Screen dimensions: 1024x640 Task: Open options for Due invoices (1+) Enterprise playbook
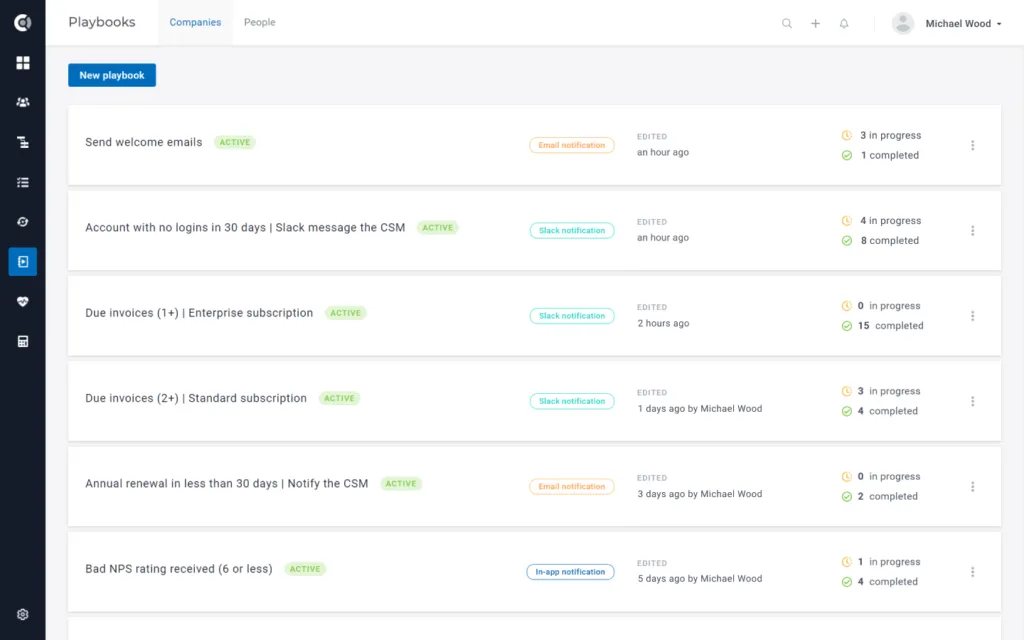tap(972, 316)
